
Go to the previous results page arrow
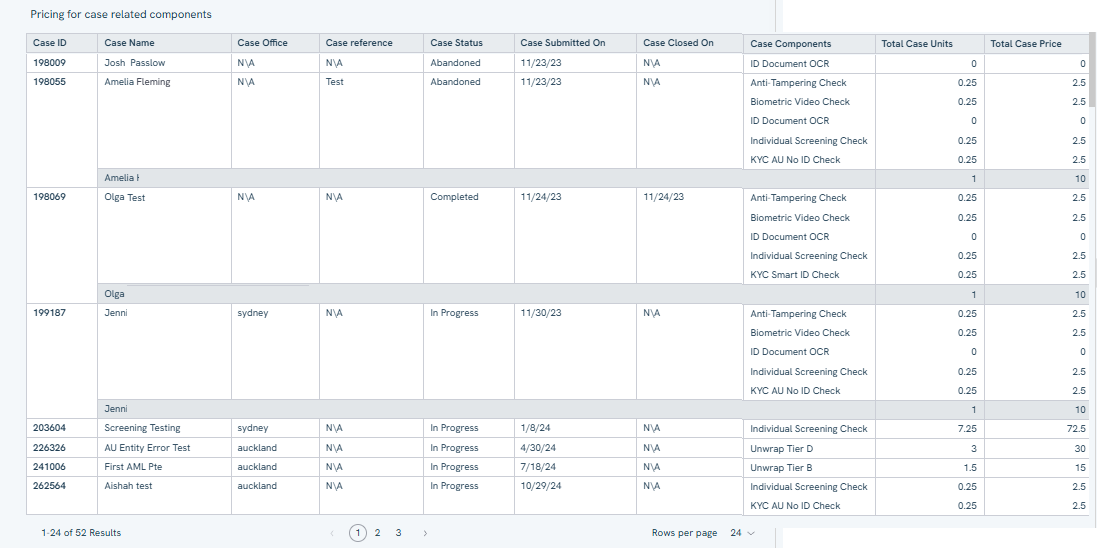(x=333, y=533)
